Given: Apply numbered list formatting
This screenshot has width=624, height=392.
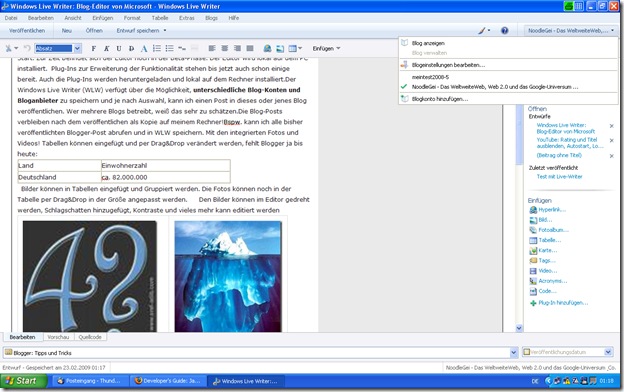Looking at the screenshot, I should click(x=157, y=49).
